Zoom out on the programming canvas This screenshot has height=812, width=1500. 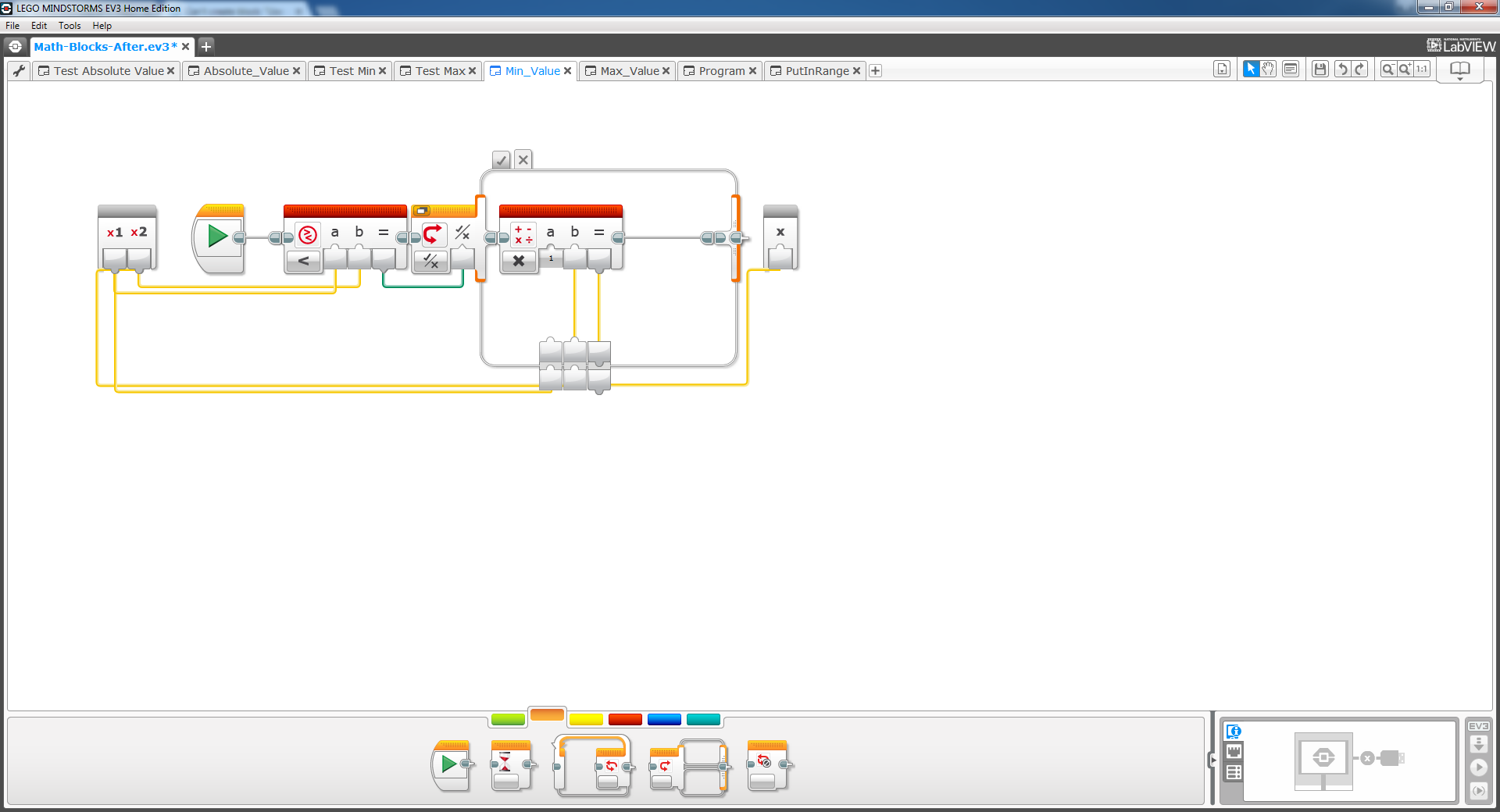click(1388, 69)
